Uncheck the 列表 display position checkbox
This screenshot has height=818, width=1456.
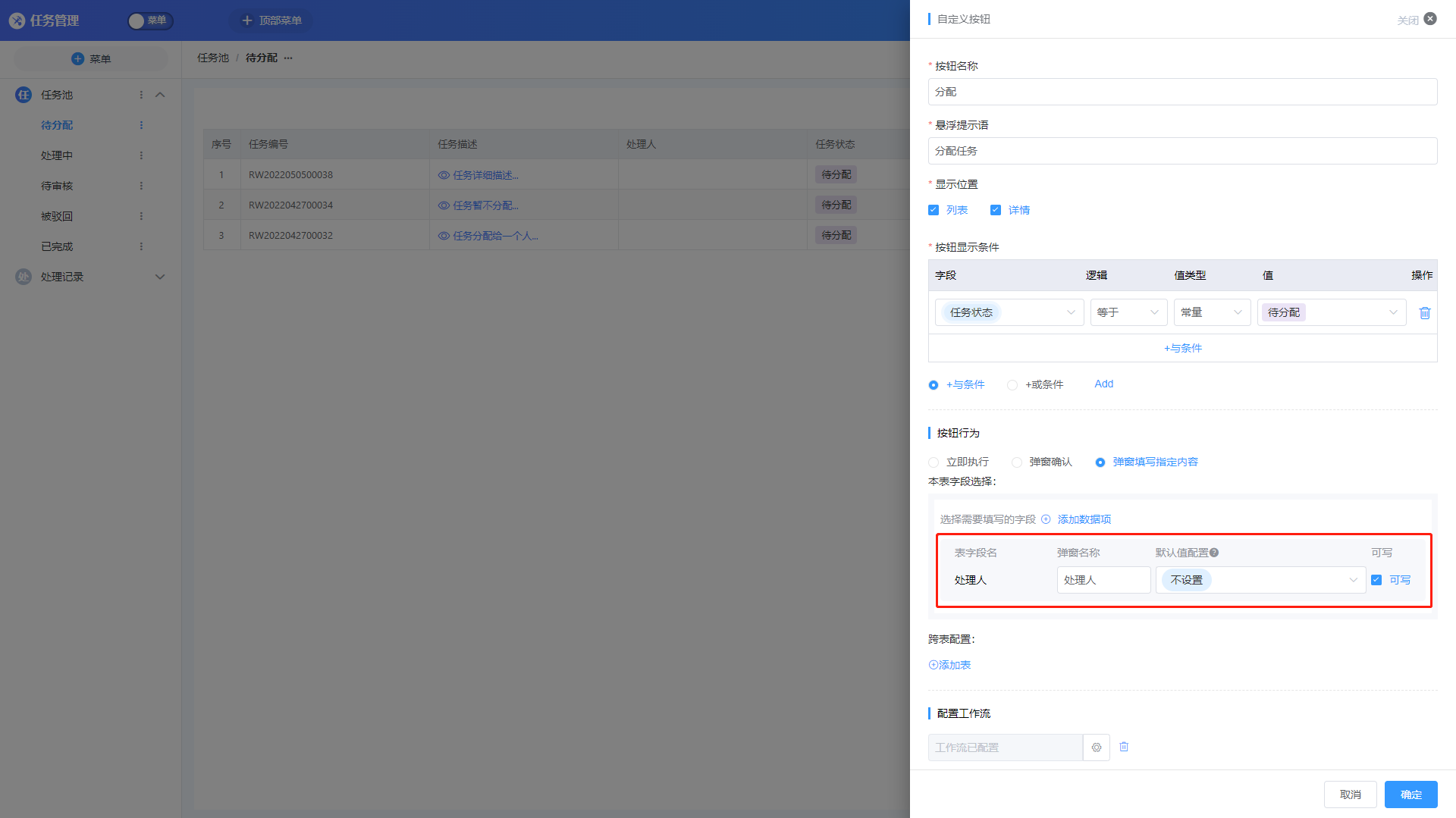click(x=934, y=210)
